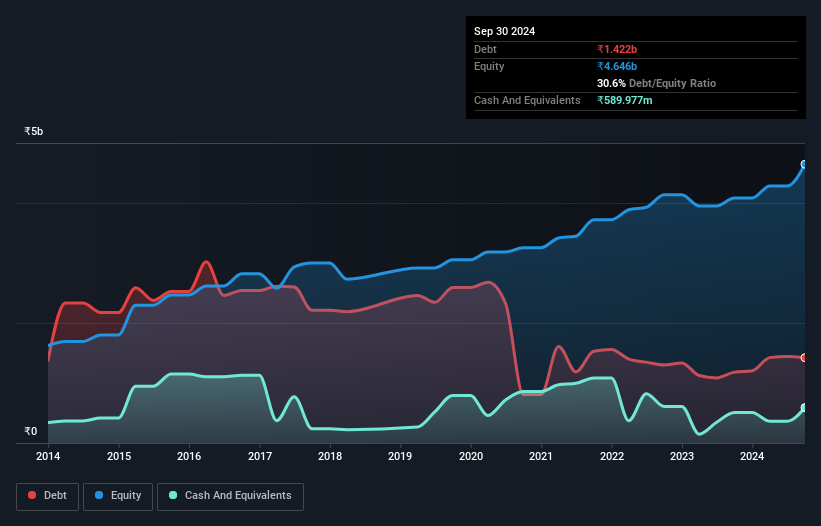Select the Cash endpoint marker on teal line
Screen dimensions: 821x526
point(804,408)
